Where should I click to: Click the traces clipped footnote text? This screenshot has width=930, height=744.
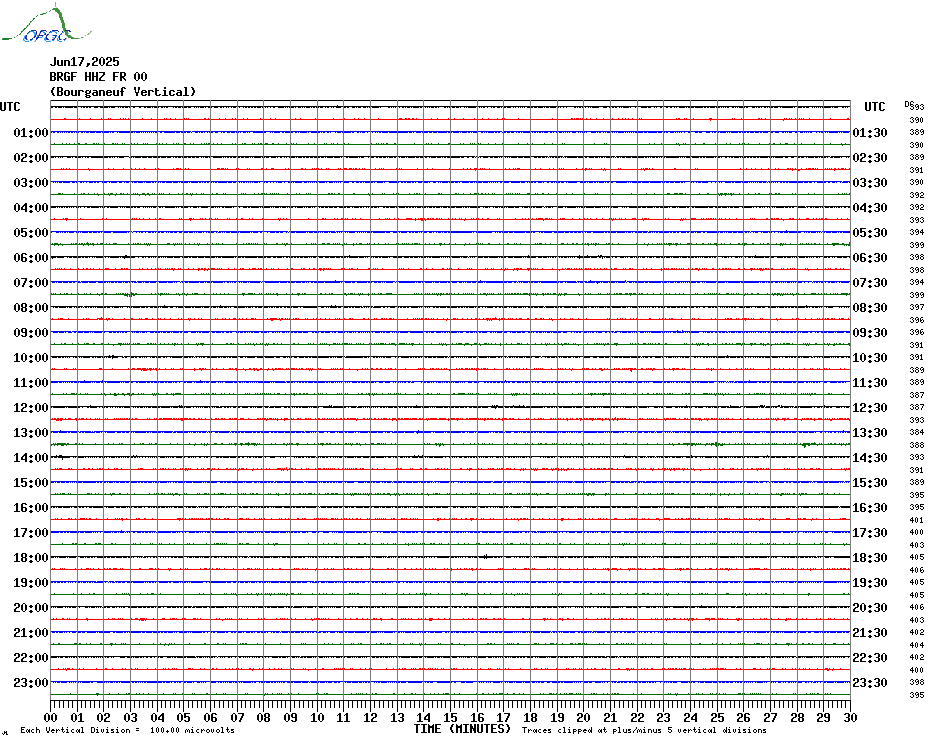coord(658,730)
